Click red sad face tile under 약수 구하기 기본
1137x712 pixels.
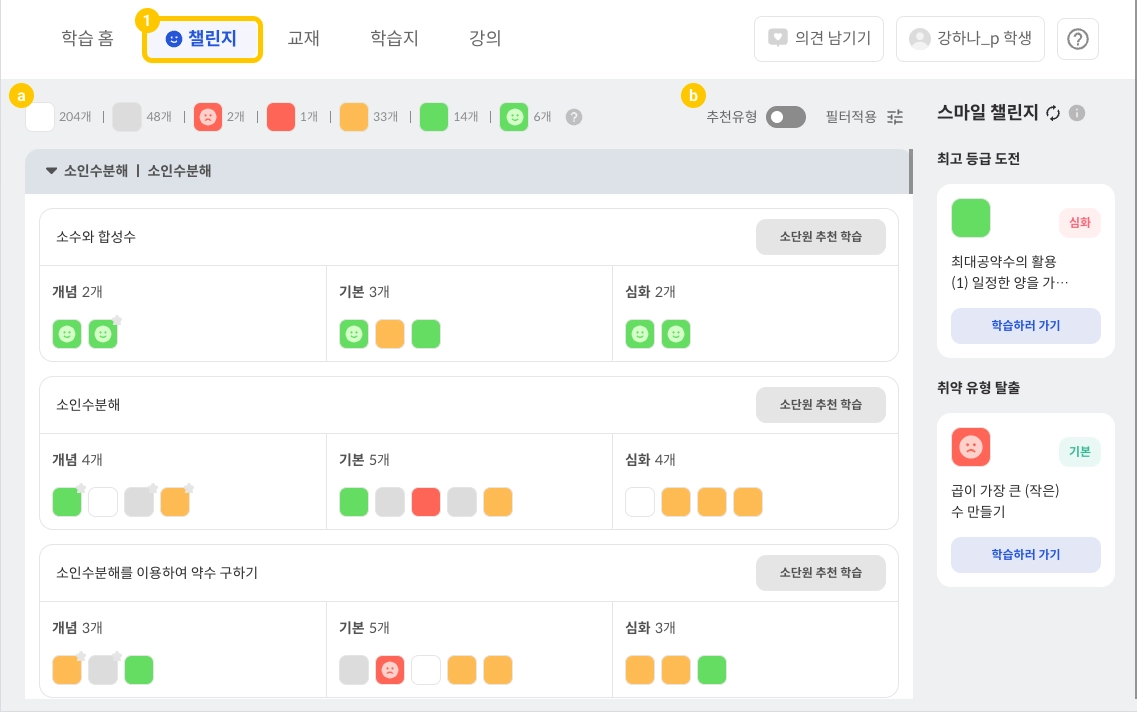(x=390, y=669)
